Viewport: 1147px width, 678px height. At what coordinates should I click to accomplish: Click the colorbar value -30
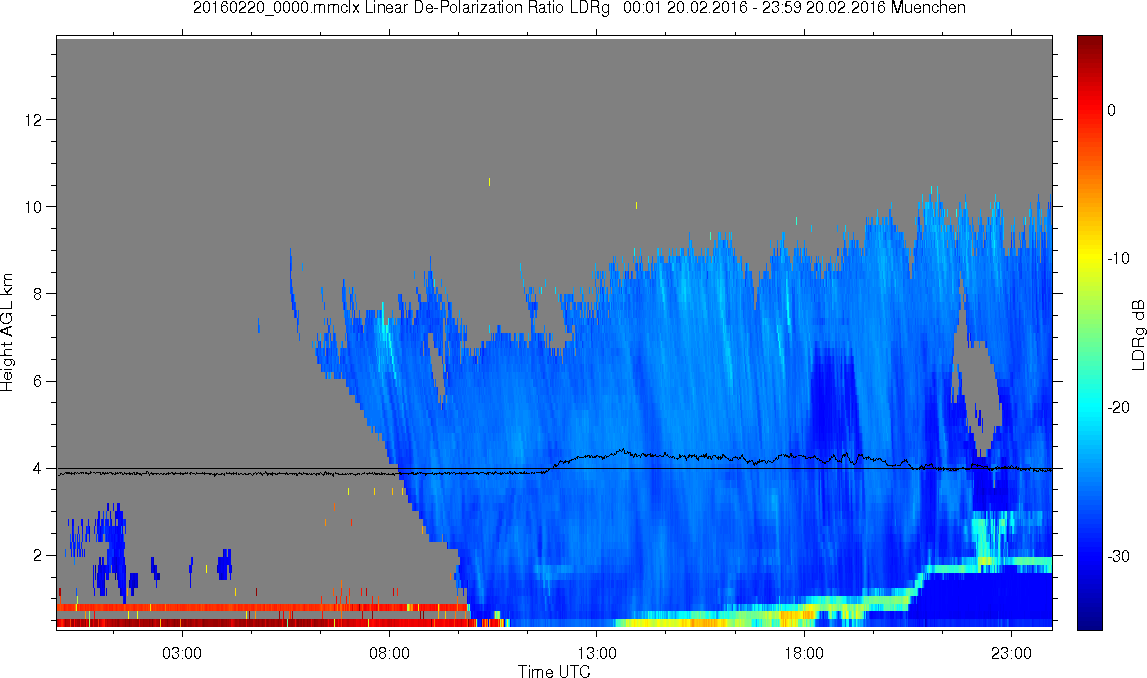pos(1118,557)
